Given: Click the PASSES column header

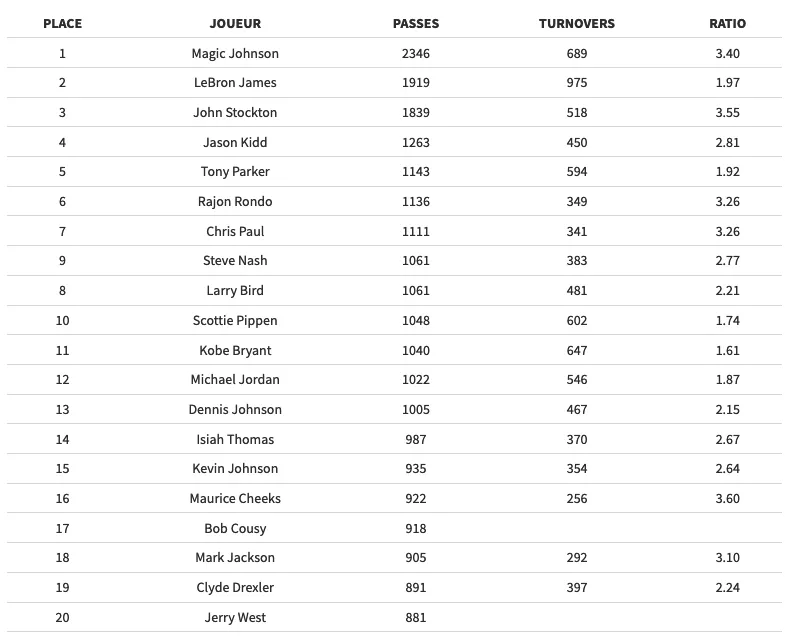Looking at the screenshot, I should (x=416, y=23).
